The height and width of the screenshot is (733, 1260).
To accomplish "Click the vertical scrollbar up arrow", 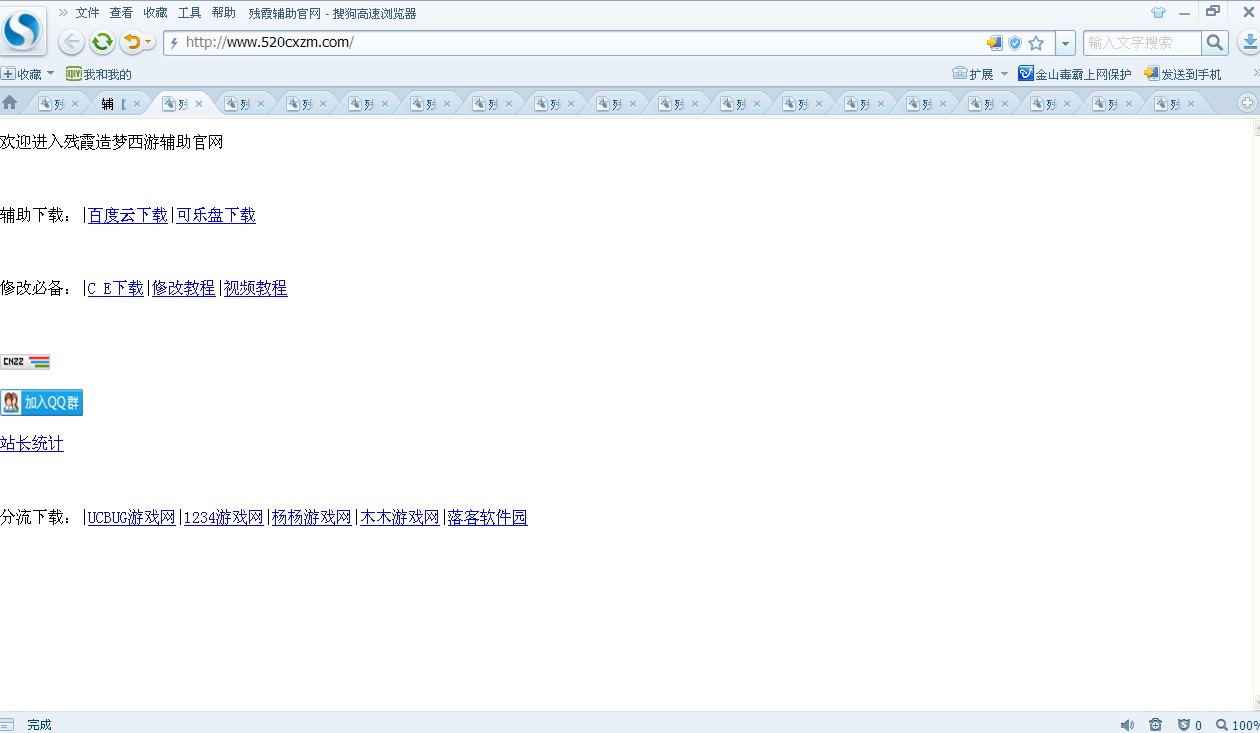I will point(1257,126).
